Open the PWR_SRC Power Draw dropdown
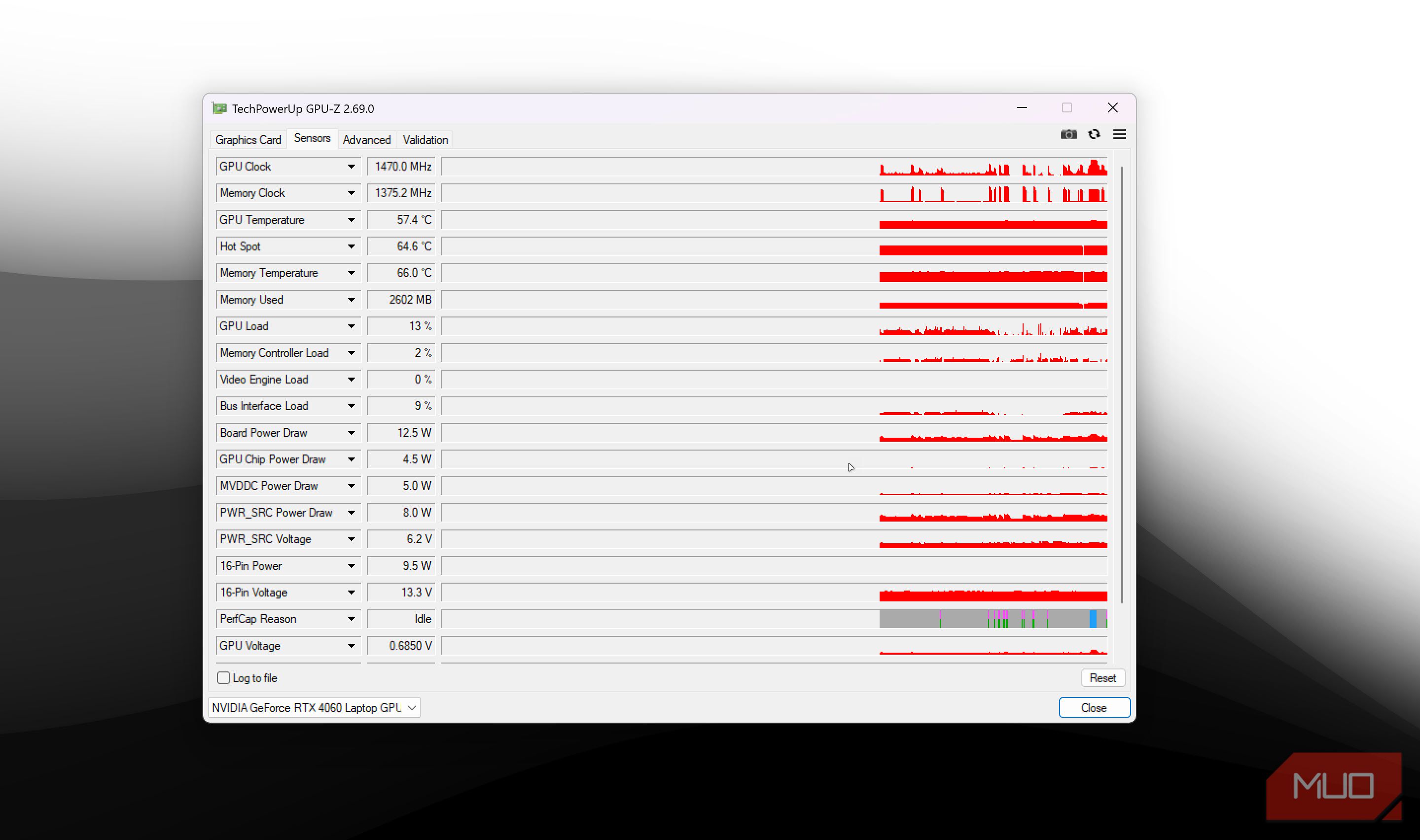Viewport: 1420px width, 840px height. (351, 512)
